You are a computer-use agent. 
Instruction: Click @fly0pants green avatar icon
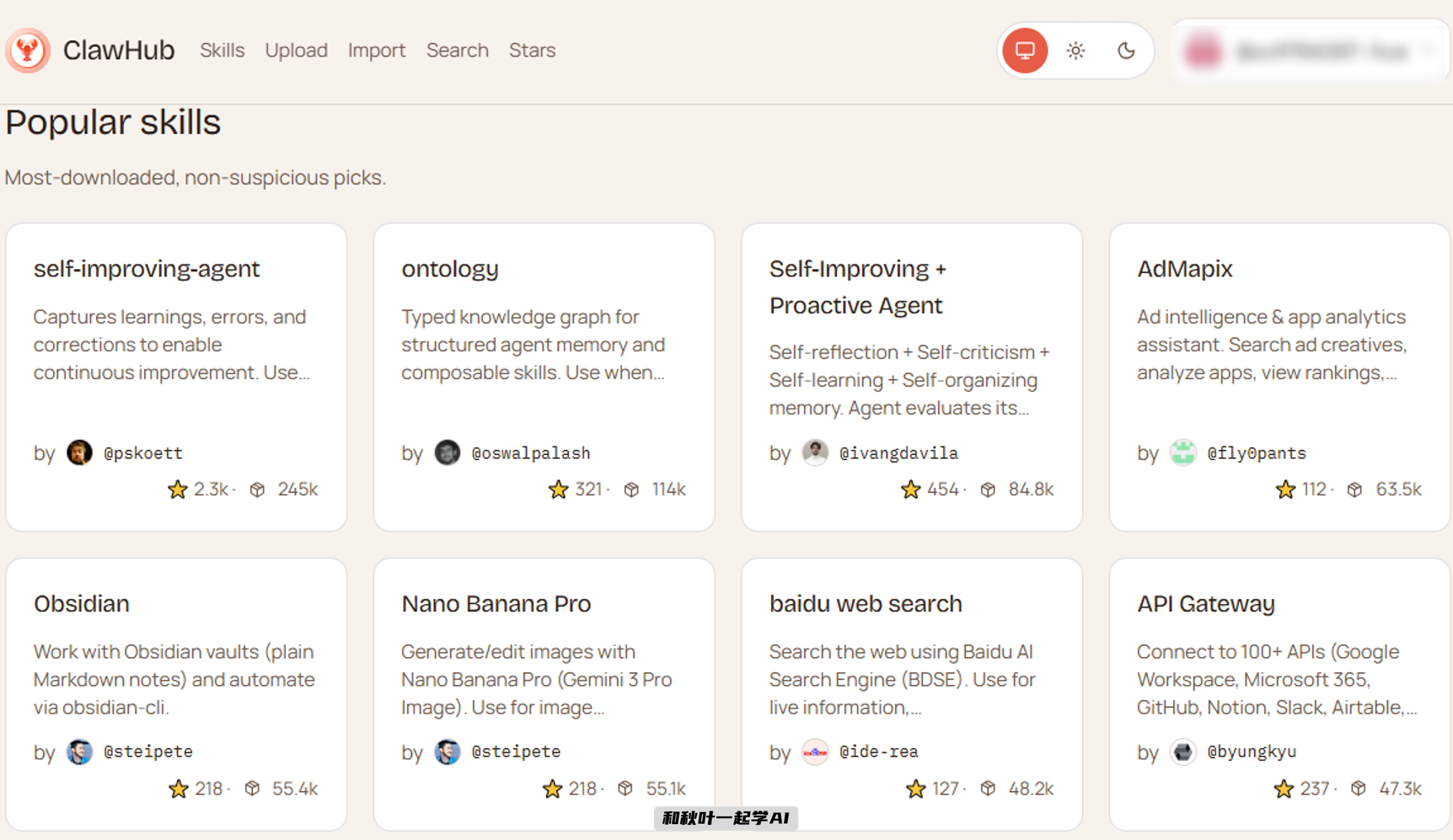[1182, 452]
